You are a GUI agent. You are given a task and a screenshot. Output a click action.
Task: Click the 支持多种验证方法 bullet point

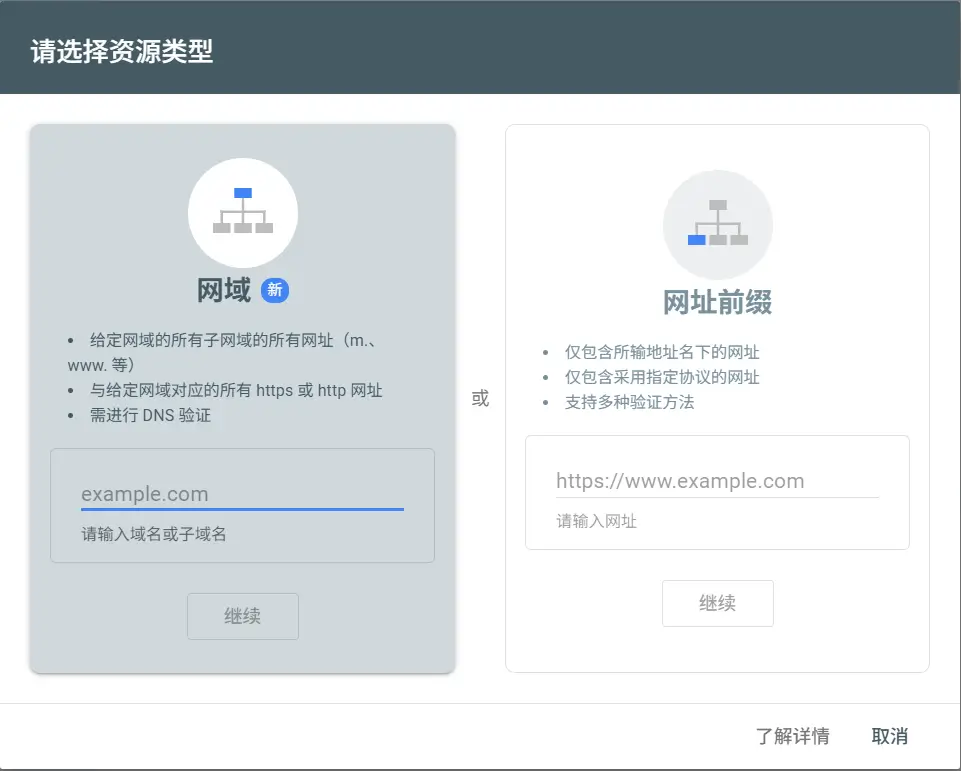tap(629, 402)
